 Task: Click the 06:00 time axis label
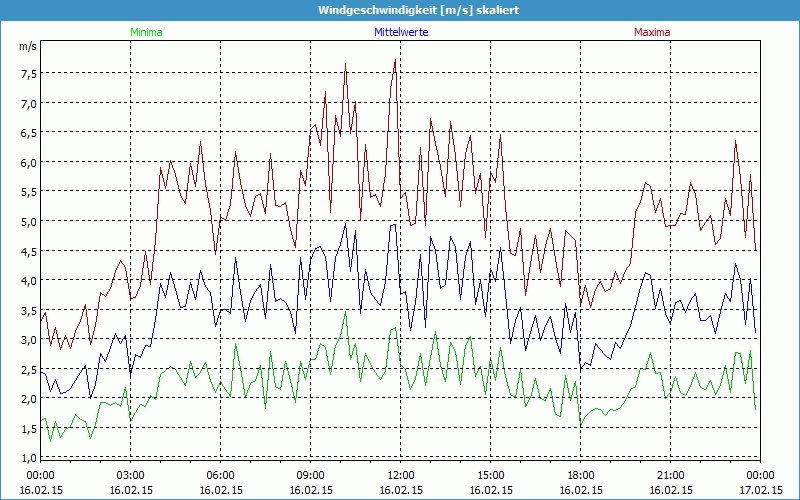[220, 475]
